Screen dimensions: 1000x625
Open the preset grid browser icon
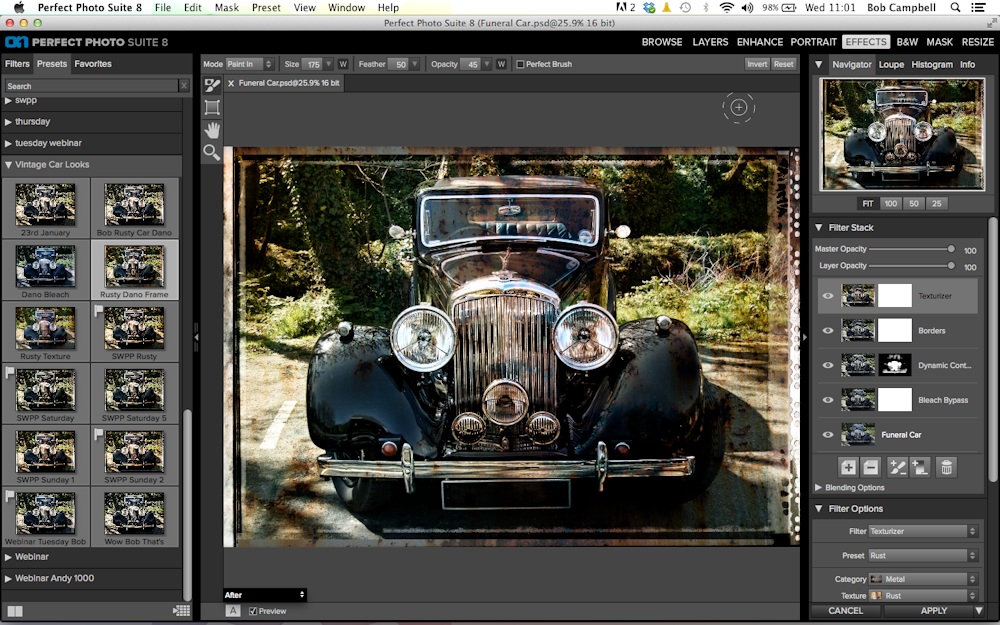pyautogui.click(x=181, y=611)
